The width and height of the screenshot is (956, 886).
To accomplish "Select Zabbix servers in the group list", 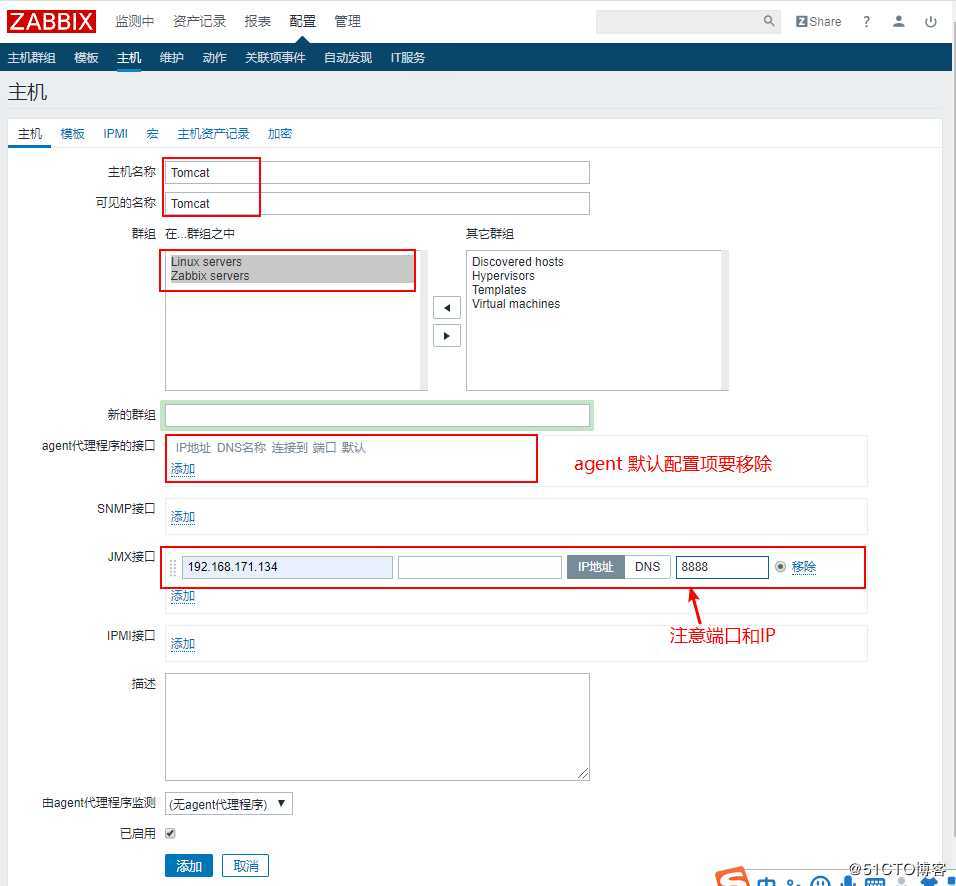I will (209, 275).
